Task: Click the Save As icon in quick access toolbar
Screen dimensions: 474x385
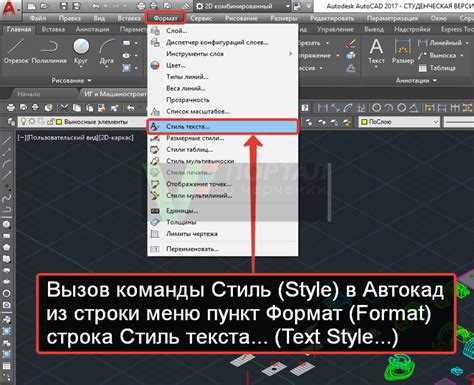Action: coord(76,6)
